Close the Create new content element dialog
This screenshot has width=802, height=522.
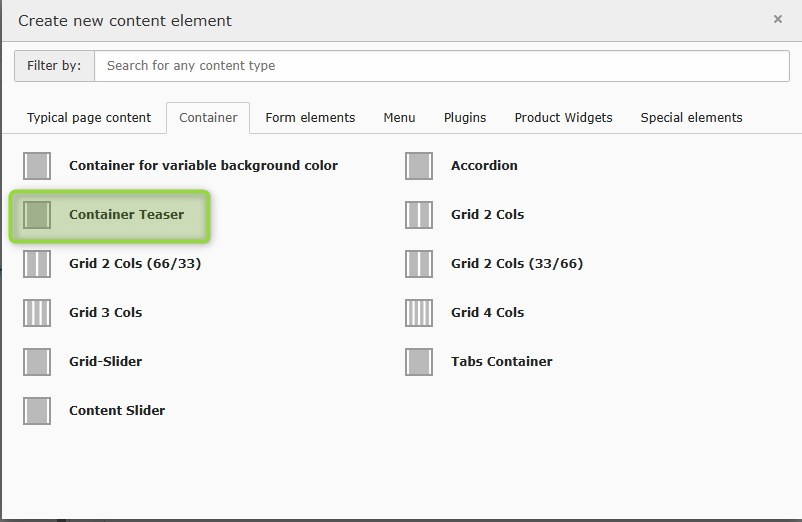click(778, 19)
